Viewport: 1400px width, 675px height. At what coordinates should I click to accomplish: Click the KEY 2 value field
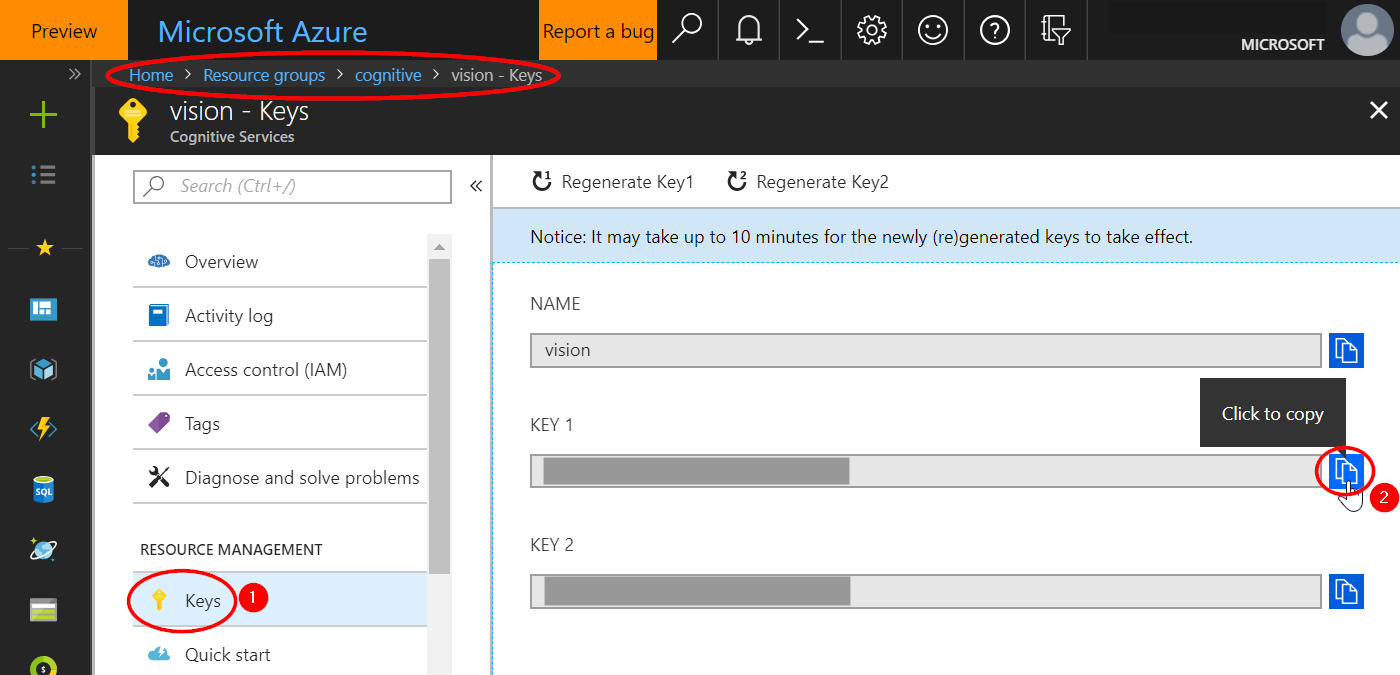tap(926, 590)
